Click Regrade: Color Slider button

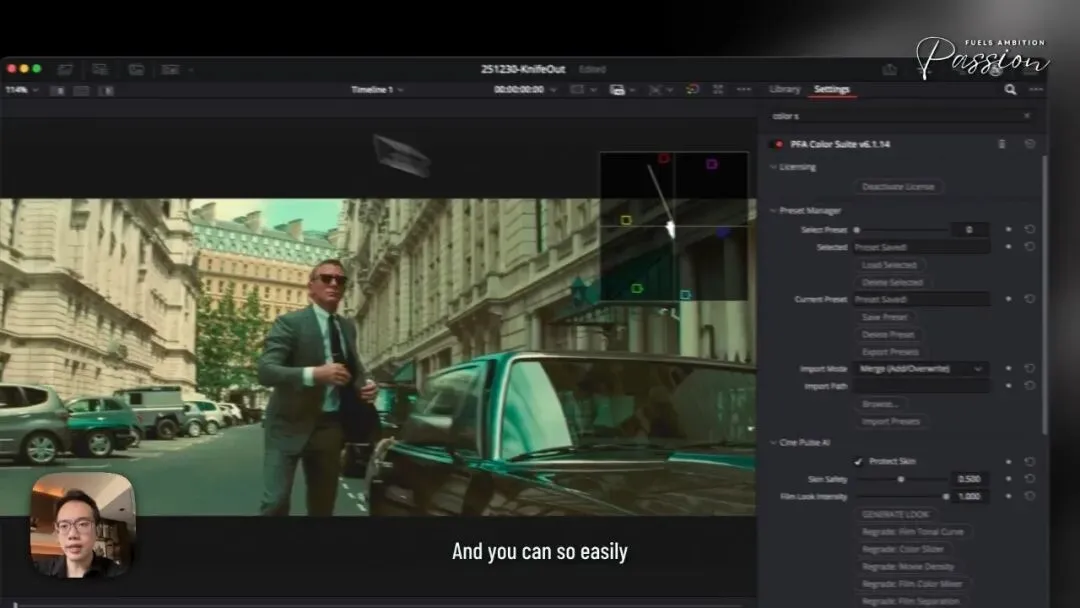point(903,549)
